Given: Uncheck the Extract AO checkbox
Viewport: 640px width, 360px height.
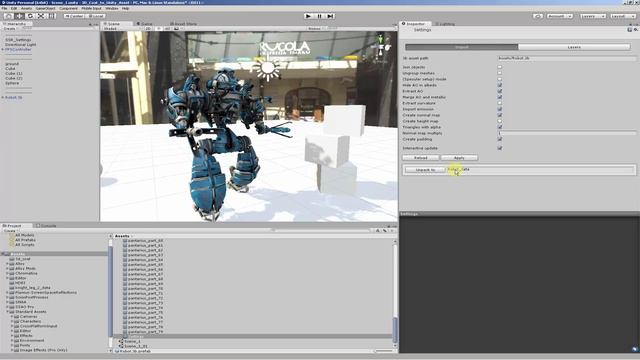Looking at the screenshot, I should pyautogui.click(x=500, y=91).
